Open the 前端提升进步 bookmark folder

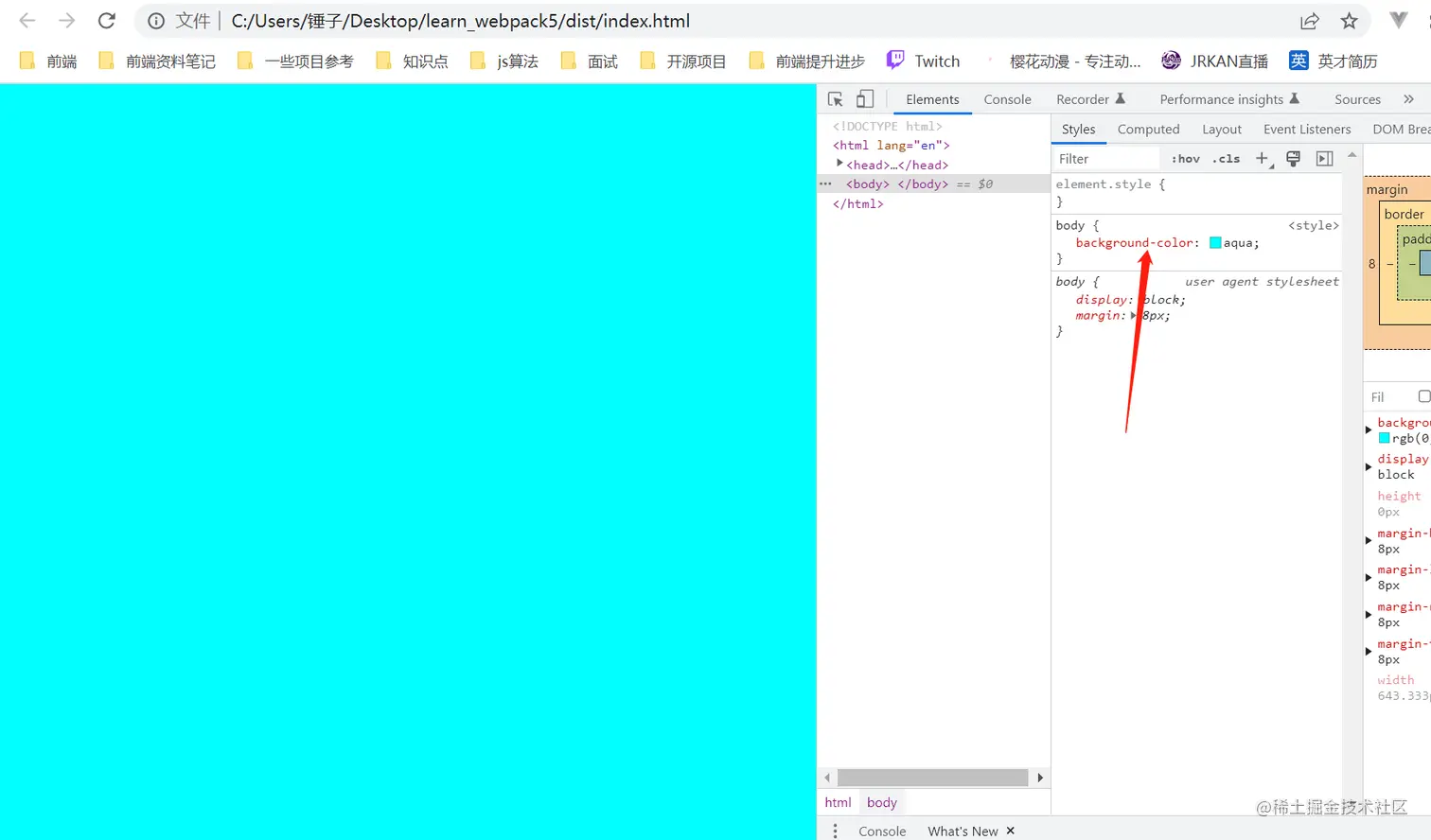click(806, 61)
